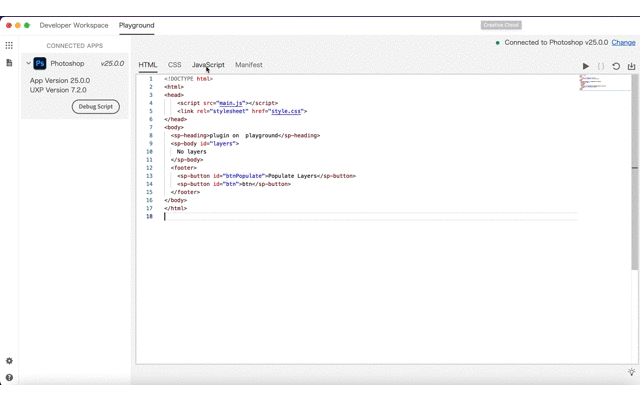Click the Debug Script button
This screenshot has height=400, width=640.
(x=96, y=106)
